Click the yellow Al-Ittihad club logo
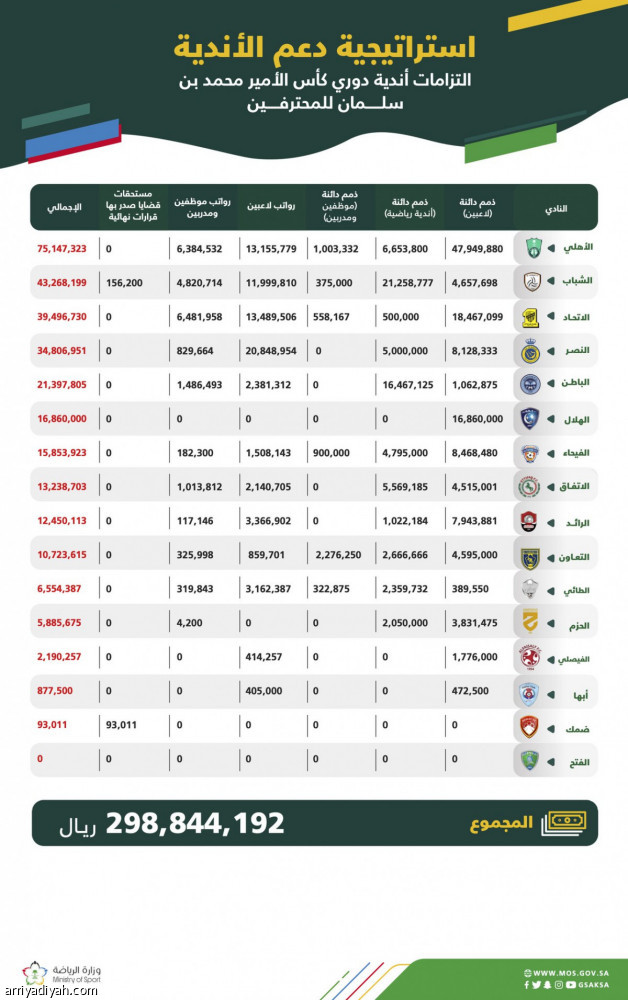 tap(532, 316)
